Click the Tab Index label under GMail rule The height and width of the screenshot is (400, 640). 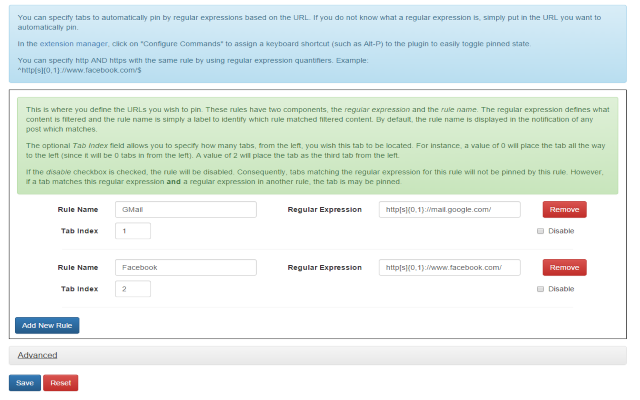(x=80, y=231)
